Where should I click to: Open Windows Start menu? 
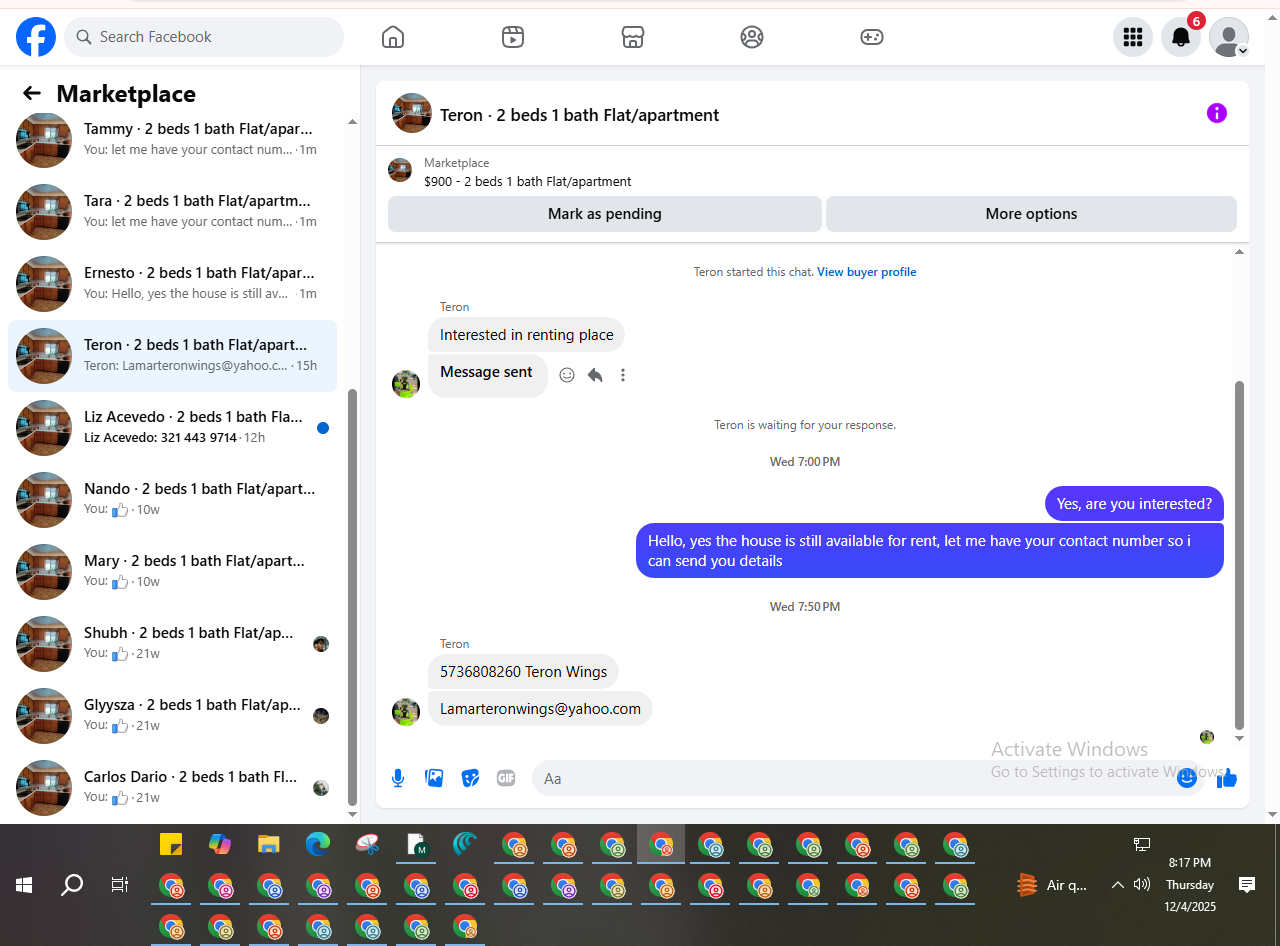[x=24, y=885]
